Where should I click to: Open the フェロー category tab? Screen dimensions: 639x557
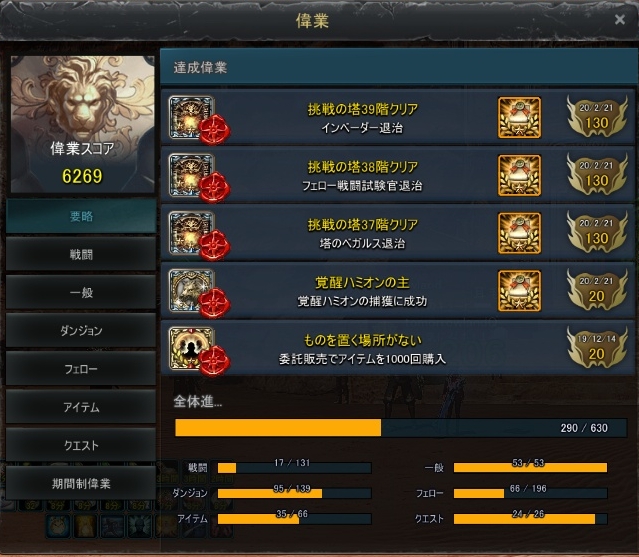coord(81,369)
